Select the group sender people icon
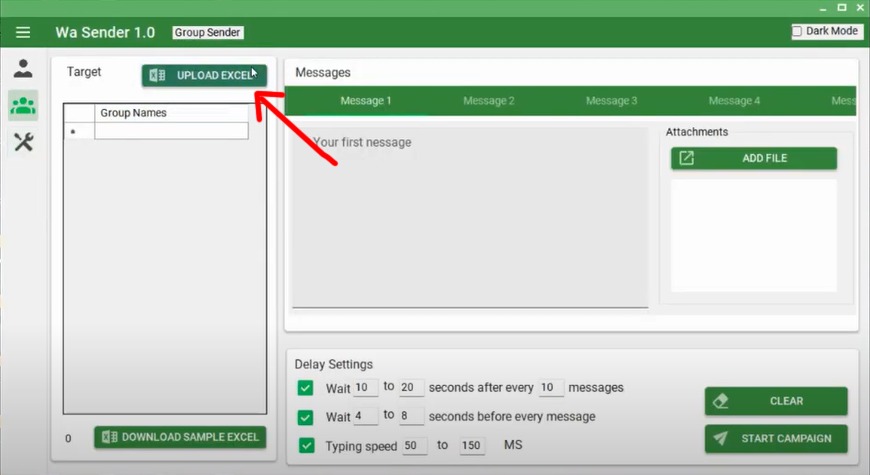This screenshot has width=870, height=475. [x=23, y=105]
